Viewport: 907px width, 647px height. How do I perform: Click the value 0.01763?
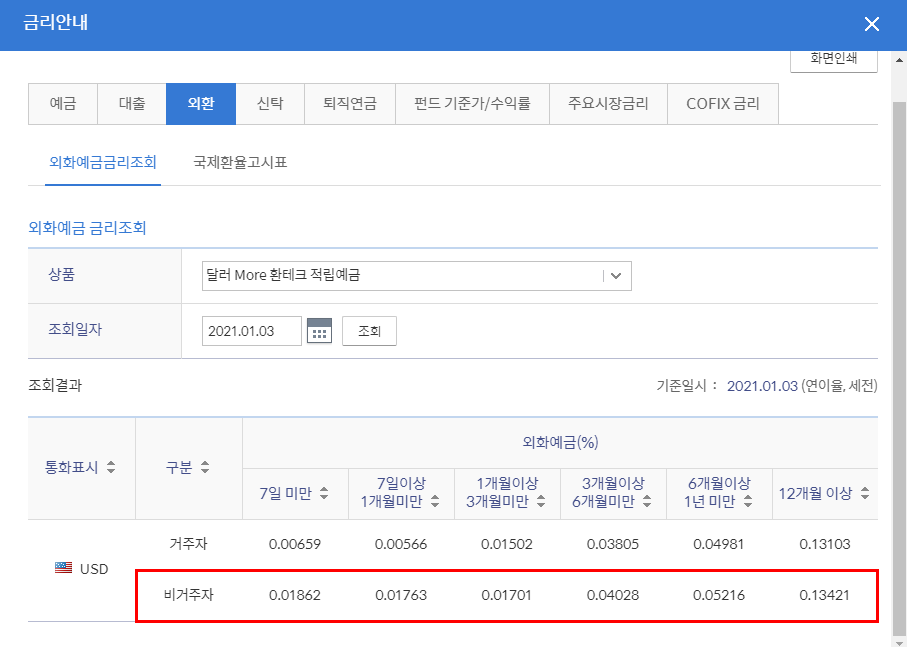click(401, 595)
